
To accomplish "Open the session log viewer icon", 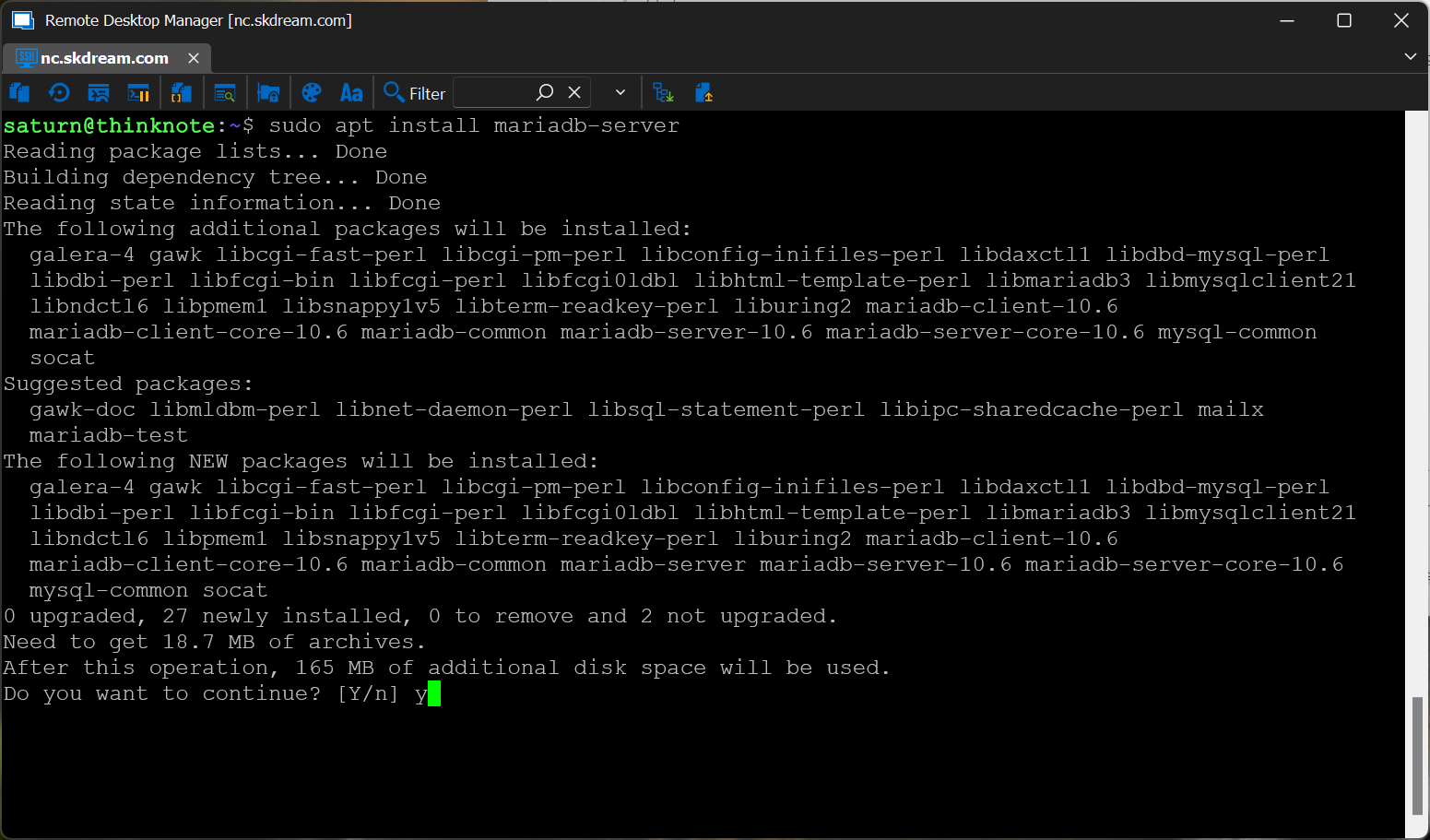I will coord(225,92).
